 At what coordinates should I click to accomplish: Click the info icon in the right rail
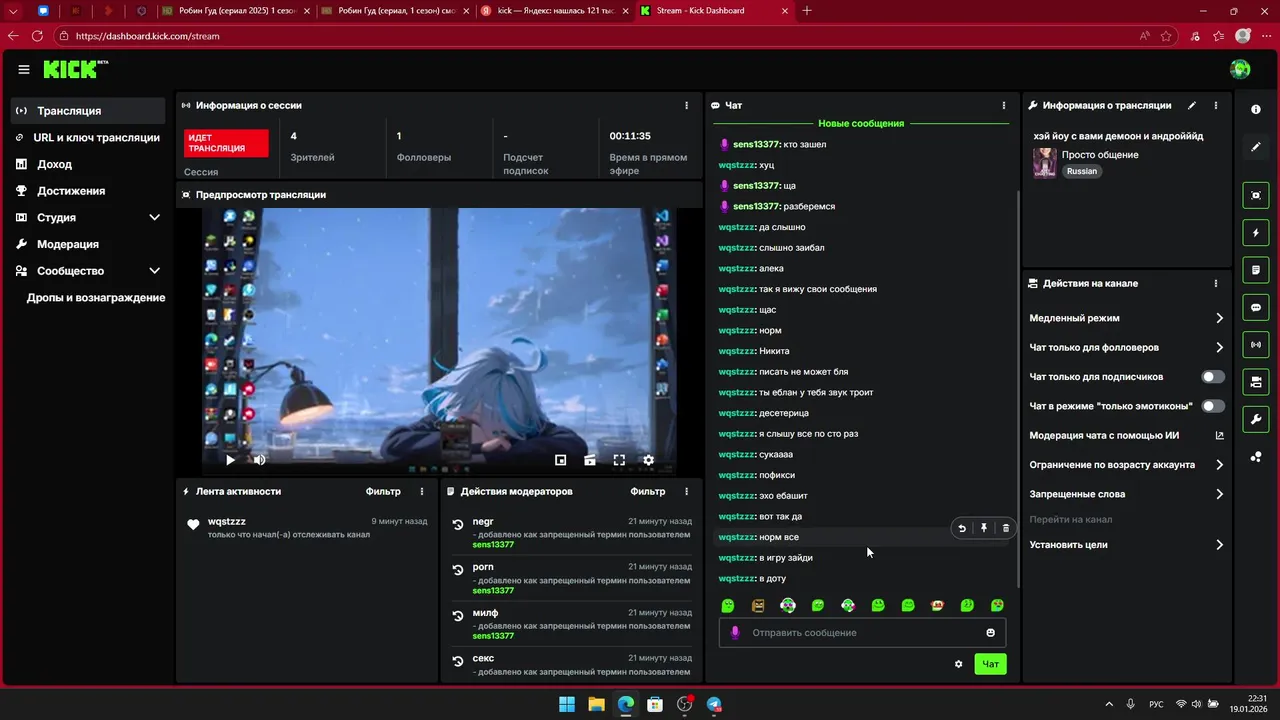[x=1256, y=109]
